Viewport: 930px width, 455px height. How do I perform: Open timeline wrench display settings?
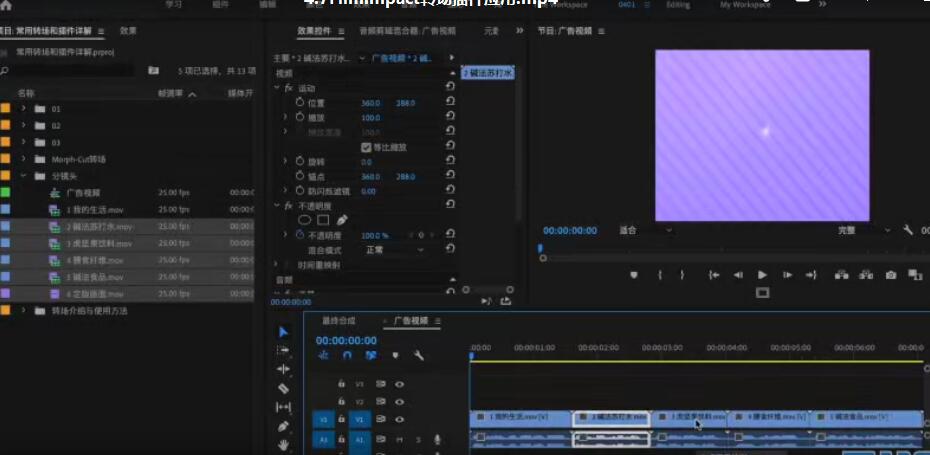coord(419,355)
